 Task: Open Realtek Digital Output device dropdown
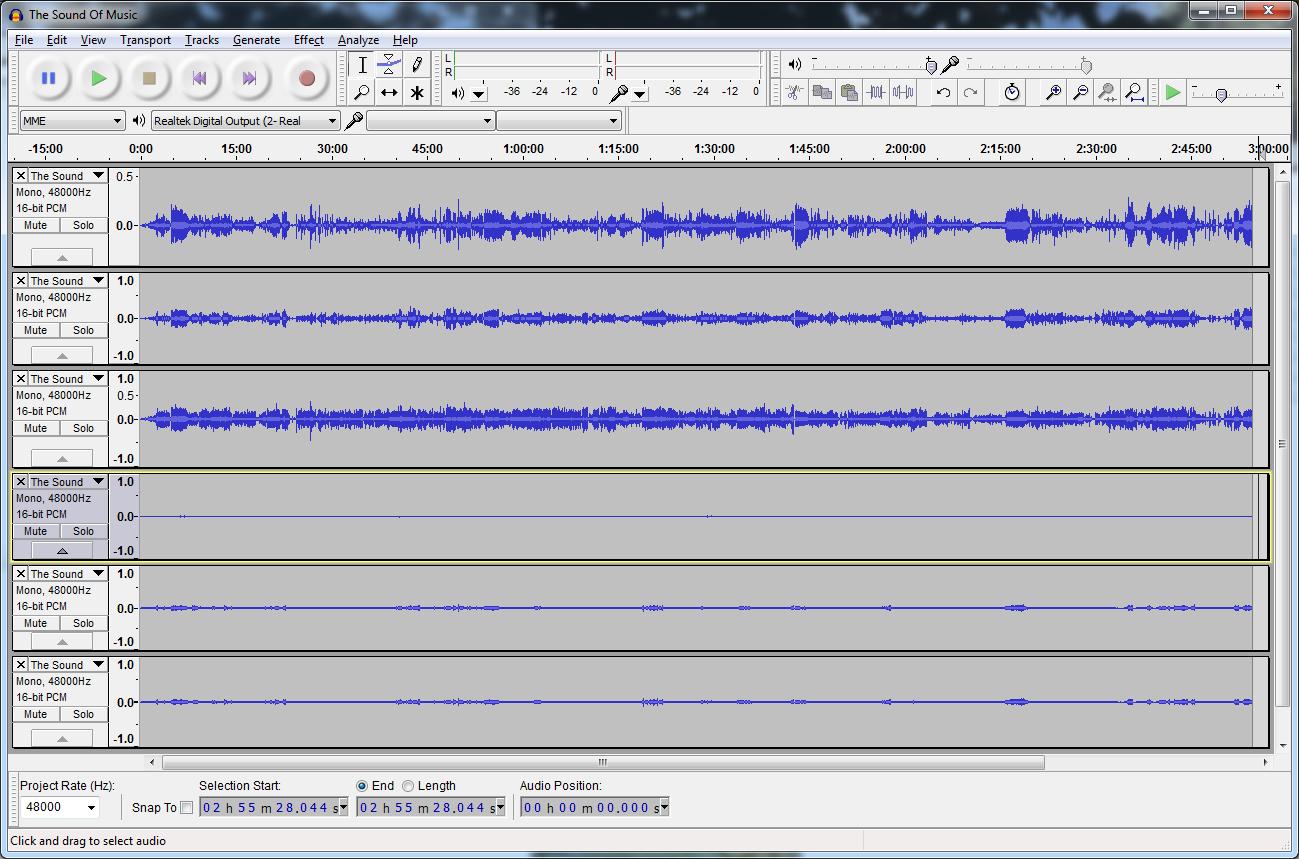coord(245,121)
